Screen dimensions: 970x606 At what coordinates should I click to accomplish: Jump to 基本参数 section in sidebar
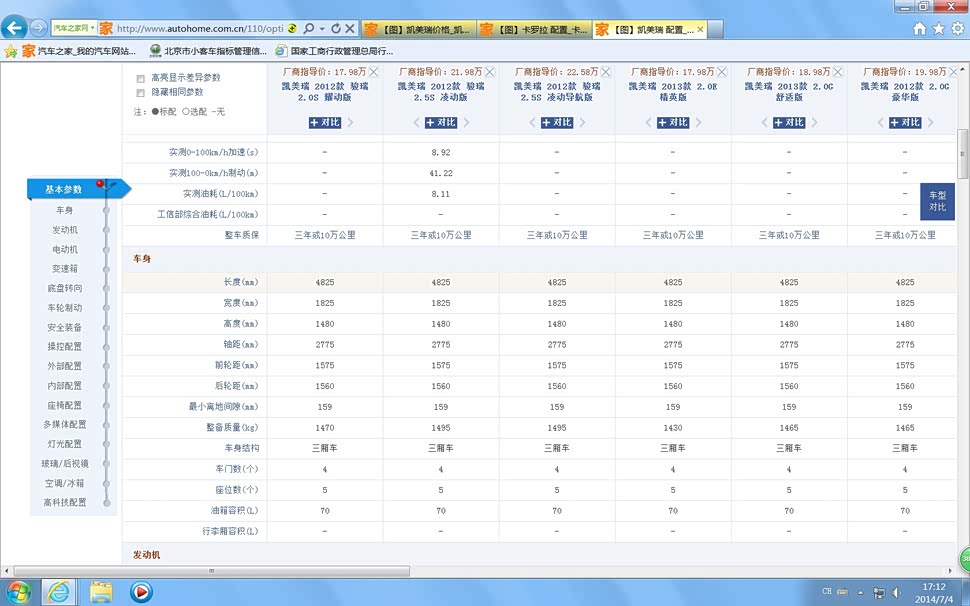pos(63,189)
